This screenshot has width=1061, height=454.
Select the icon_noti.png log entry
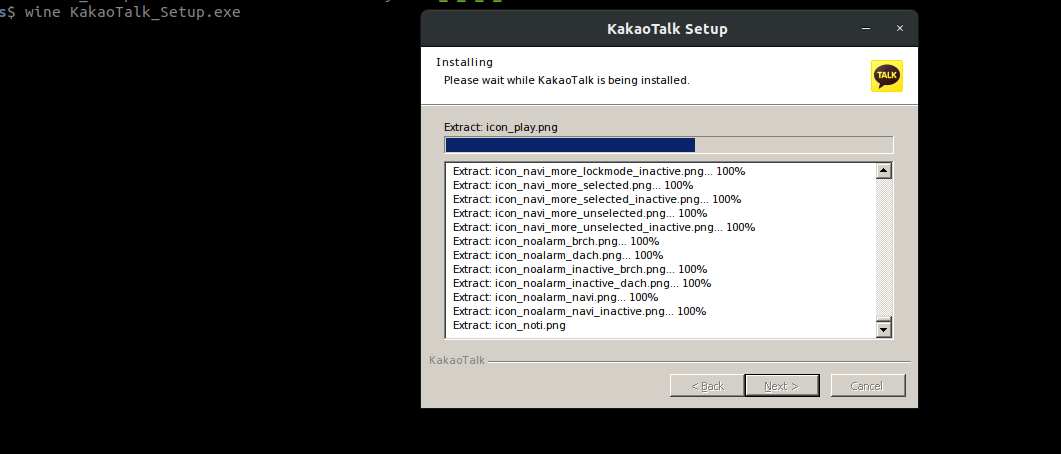(x=509, y=325)
